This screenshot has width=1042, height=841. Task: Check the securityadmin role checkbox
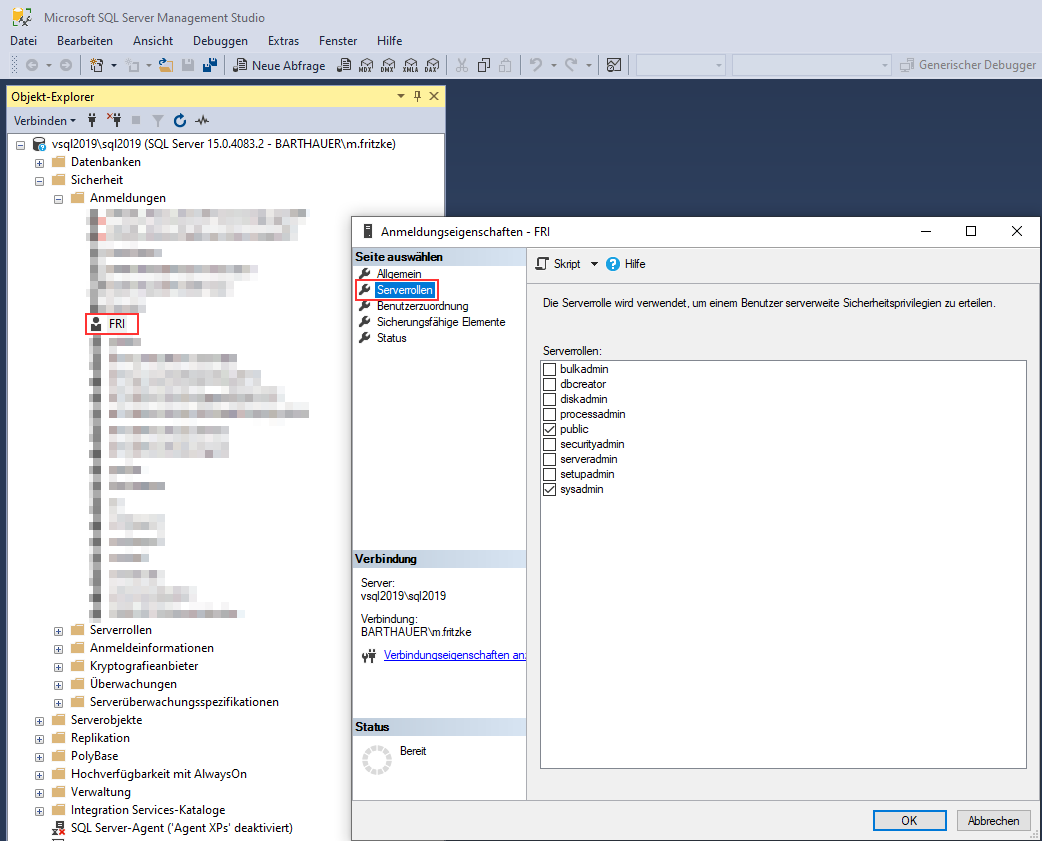pyautogui.click(x=549, y=444)
